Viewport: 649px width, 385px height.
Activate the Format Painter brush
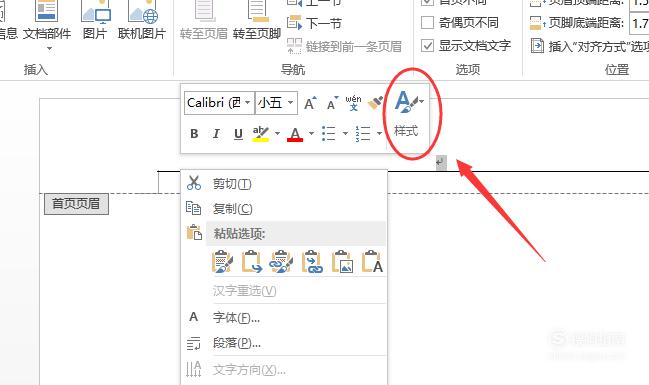coord(375,103)
